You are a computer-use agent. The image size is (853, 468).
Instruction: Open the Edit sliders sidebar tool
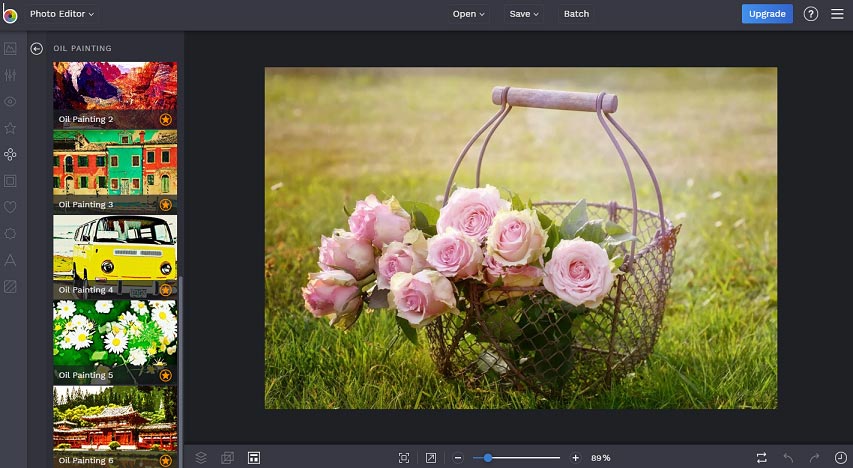coord(10,75)
